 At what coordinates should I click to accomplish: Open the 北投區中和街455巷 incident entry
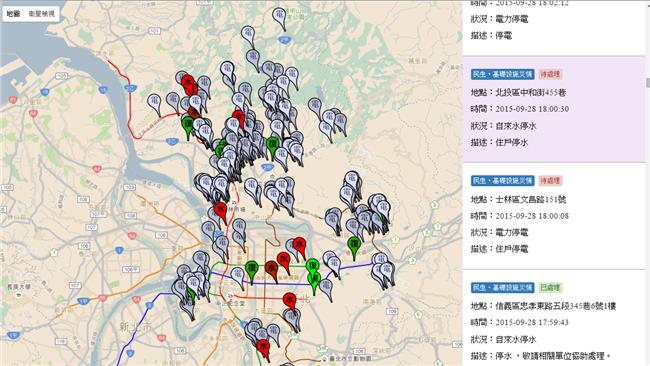[553, 109]
